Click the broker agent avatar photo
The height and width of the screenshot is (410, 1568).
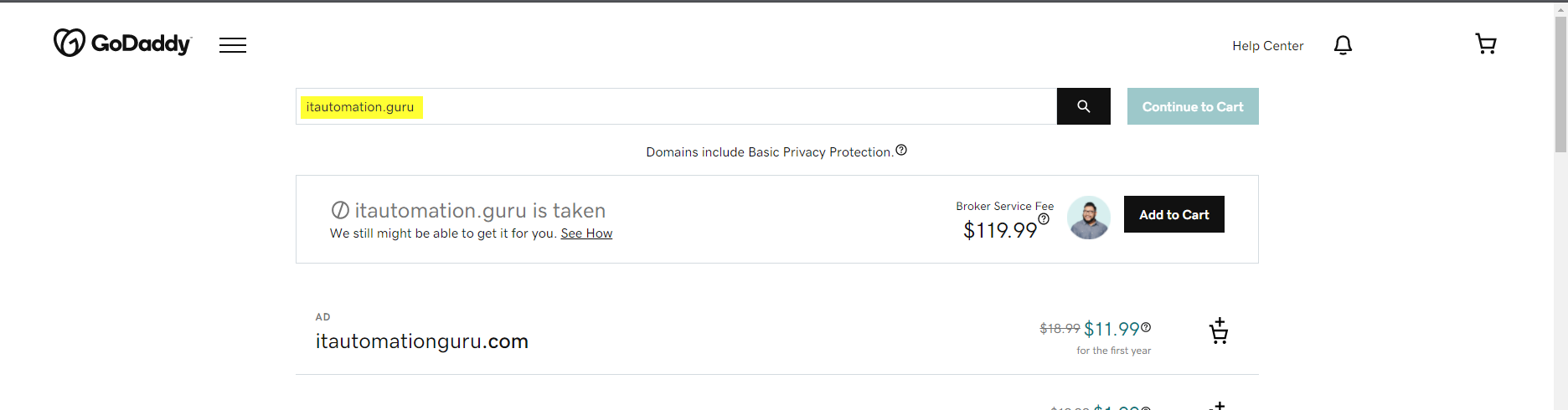tap(1089, 218)
